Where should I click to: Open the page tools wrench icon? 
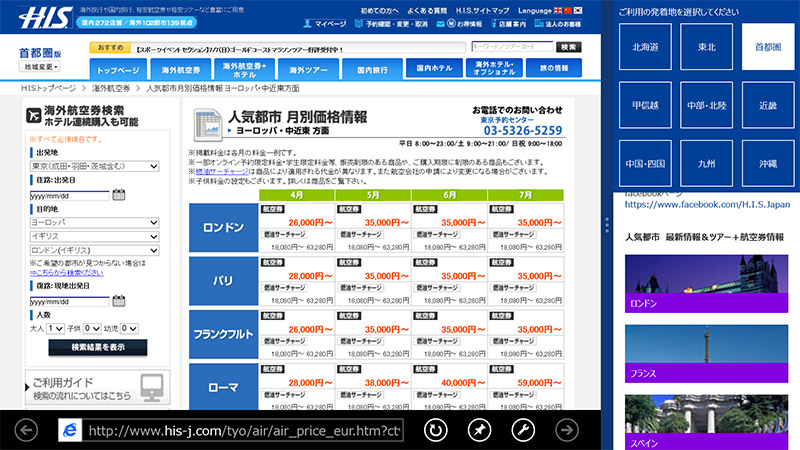[x=521, y=430]
